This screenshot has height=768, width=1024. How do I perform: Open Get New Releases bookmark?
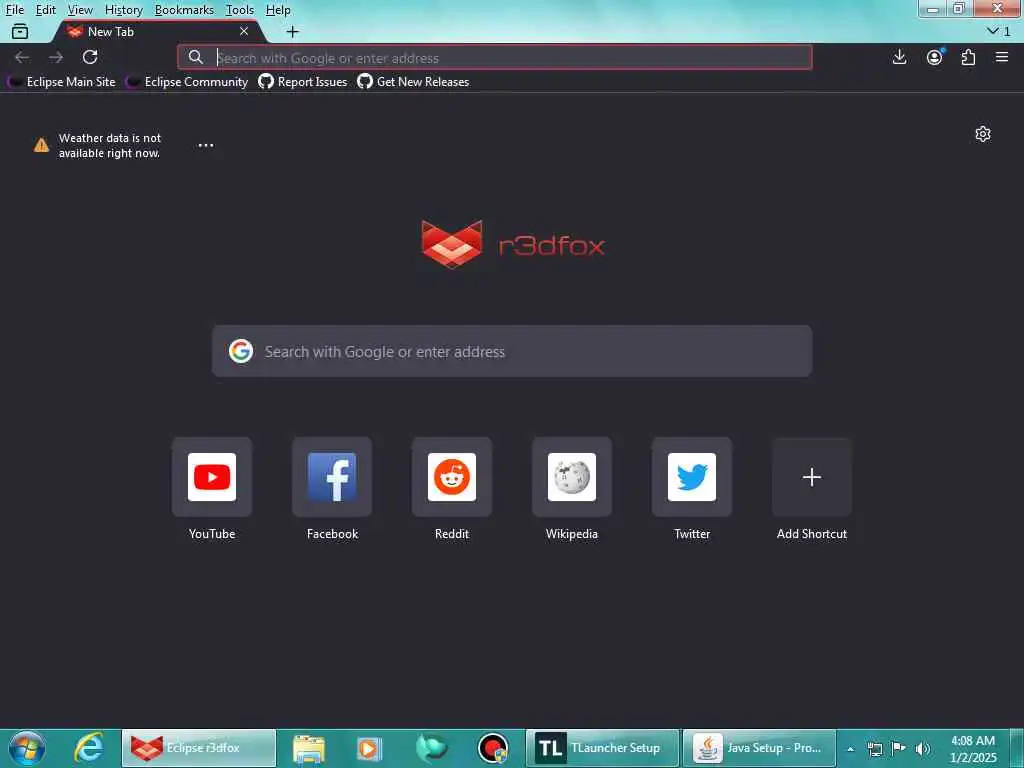(413, 82)
